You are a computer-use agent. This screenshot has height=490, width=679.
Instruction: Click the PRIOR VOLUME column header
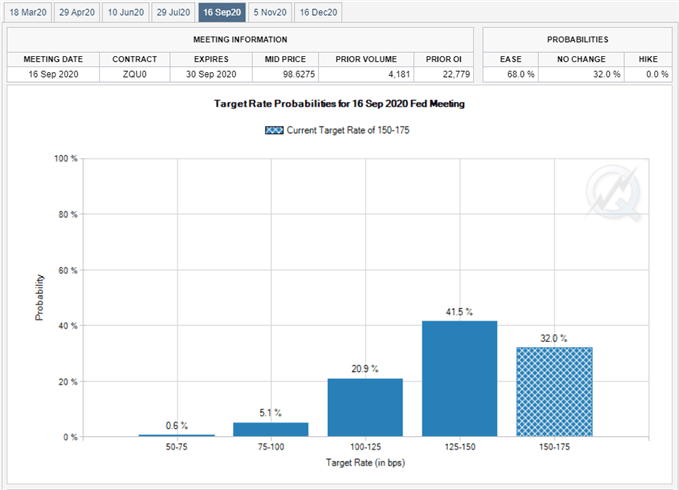coord(366,59)
